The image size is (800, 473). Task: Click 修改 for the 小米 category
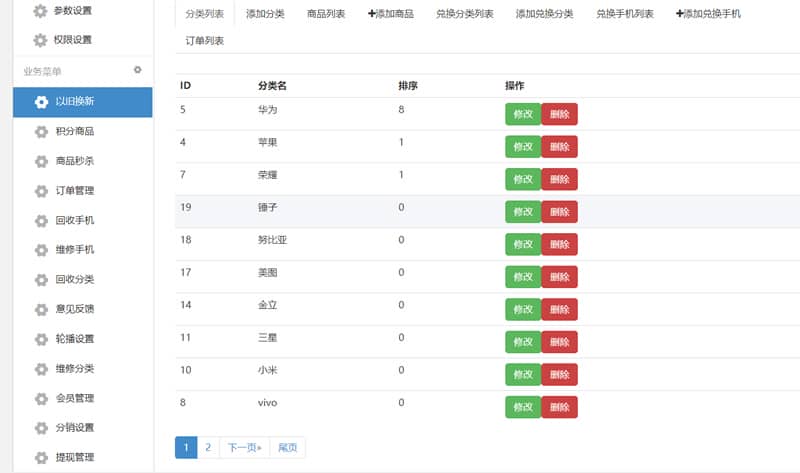523,375
